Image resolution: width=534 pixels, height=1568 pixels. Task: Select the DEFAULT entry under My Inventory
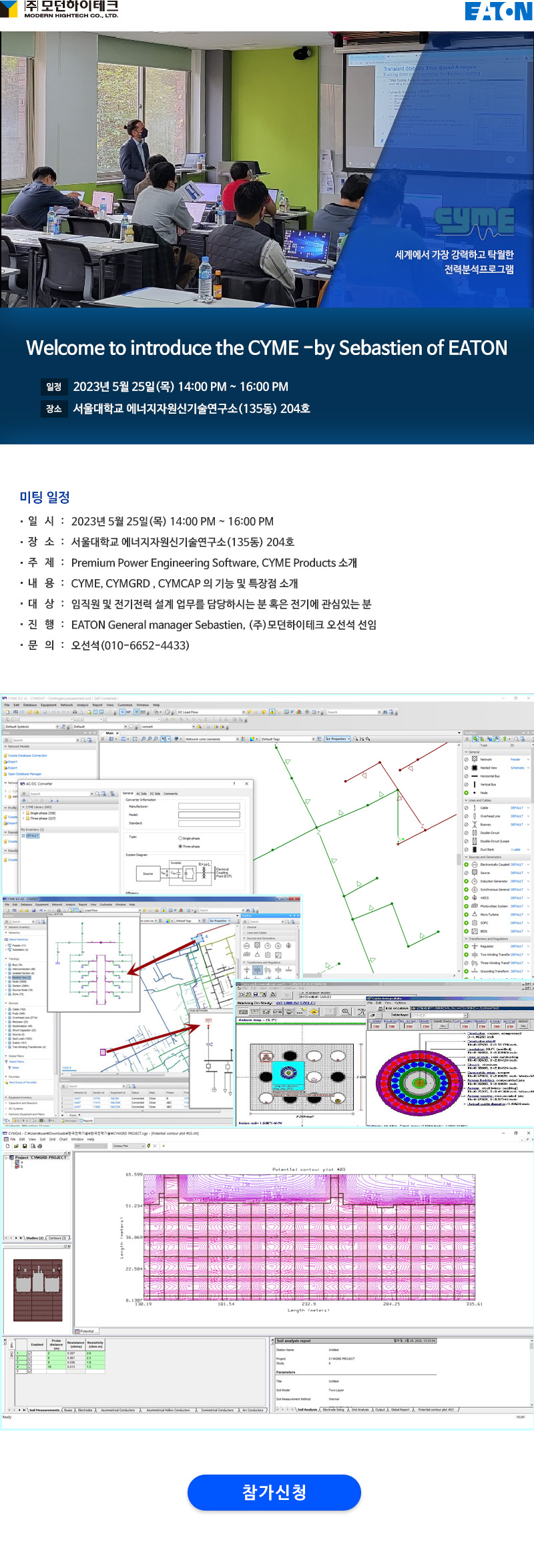coord(33,835)
